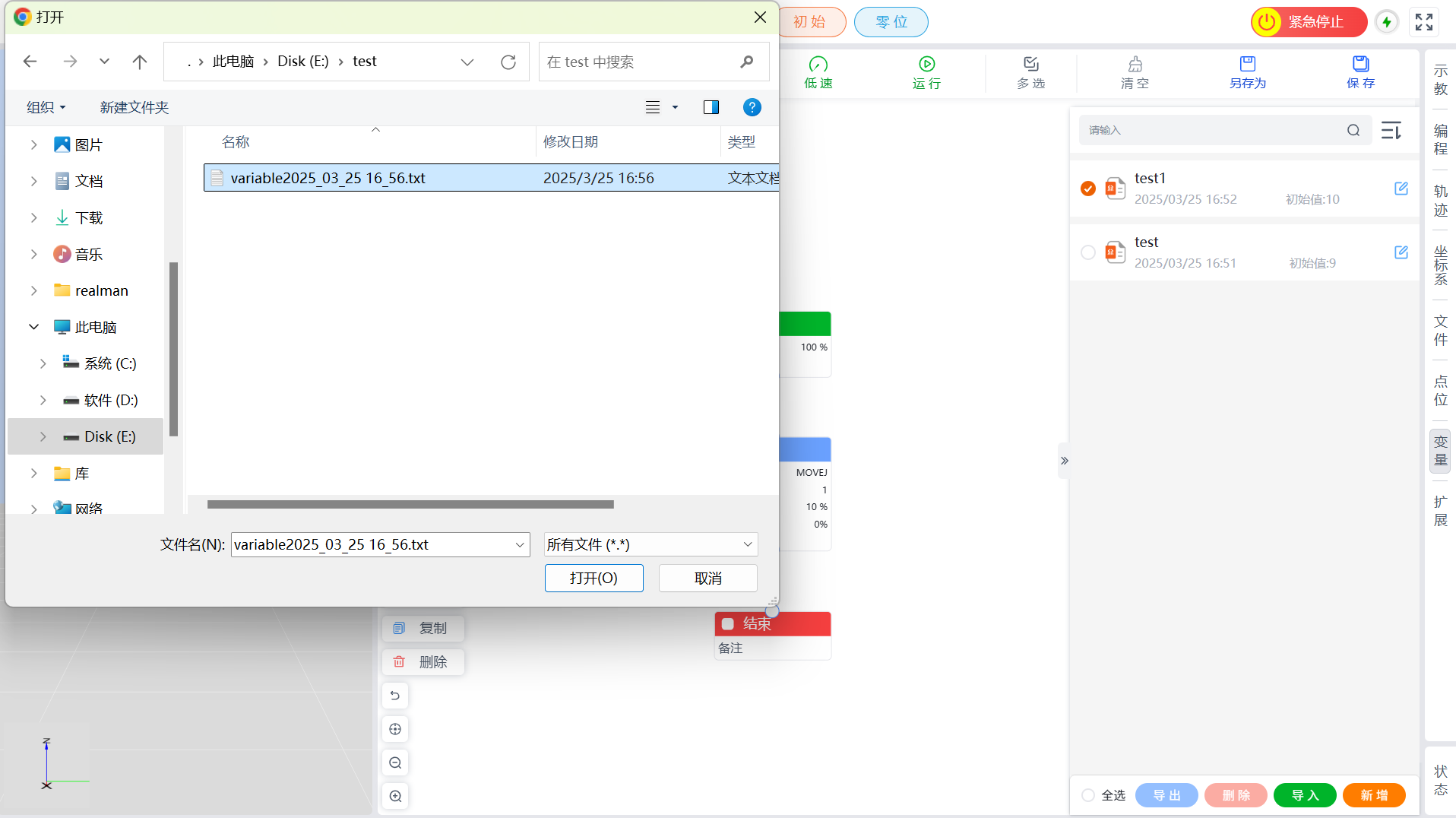Click the emergency stop power icon
The height and width of the screenshot is (818, 1456).
coord(1267,22)
